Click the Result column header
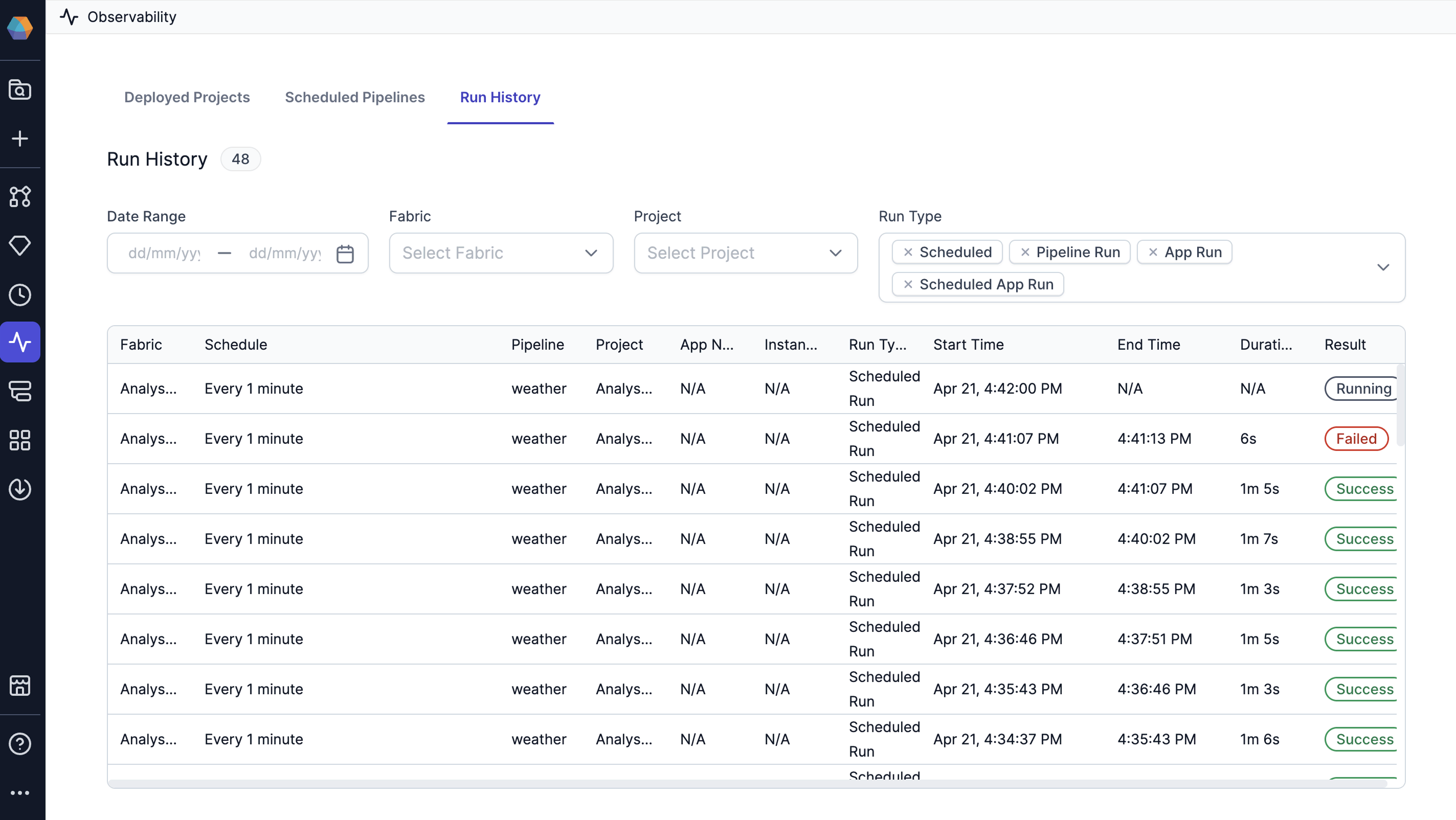Screen dimensions: 1456x820 click(1345, 345)
